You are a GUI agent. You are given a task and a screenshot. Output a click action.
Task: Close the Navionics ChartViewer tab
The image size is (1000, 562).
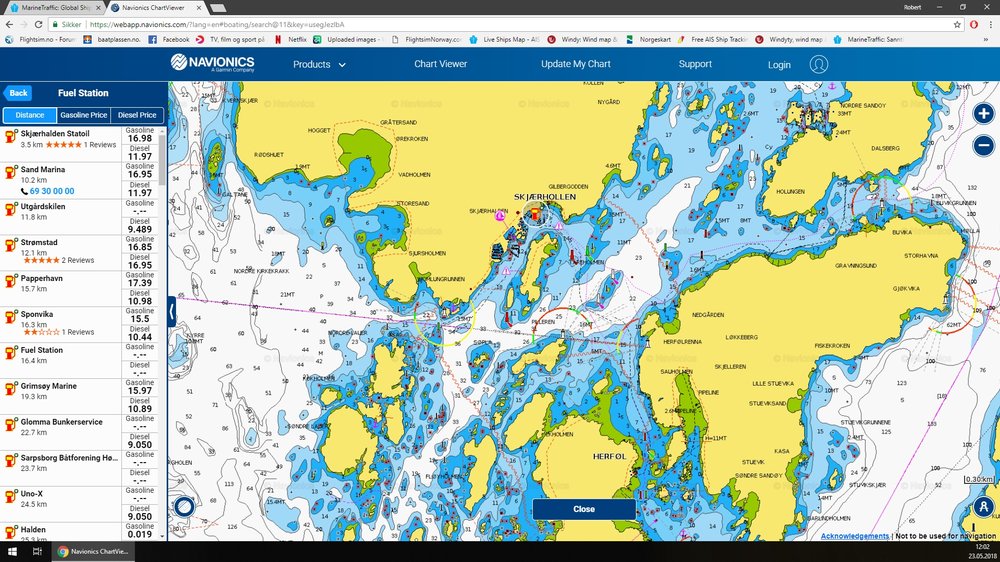tap(199, 8)
